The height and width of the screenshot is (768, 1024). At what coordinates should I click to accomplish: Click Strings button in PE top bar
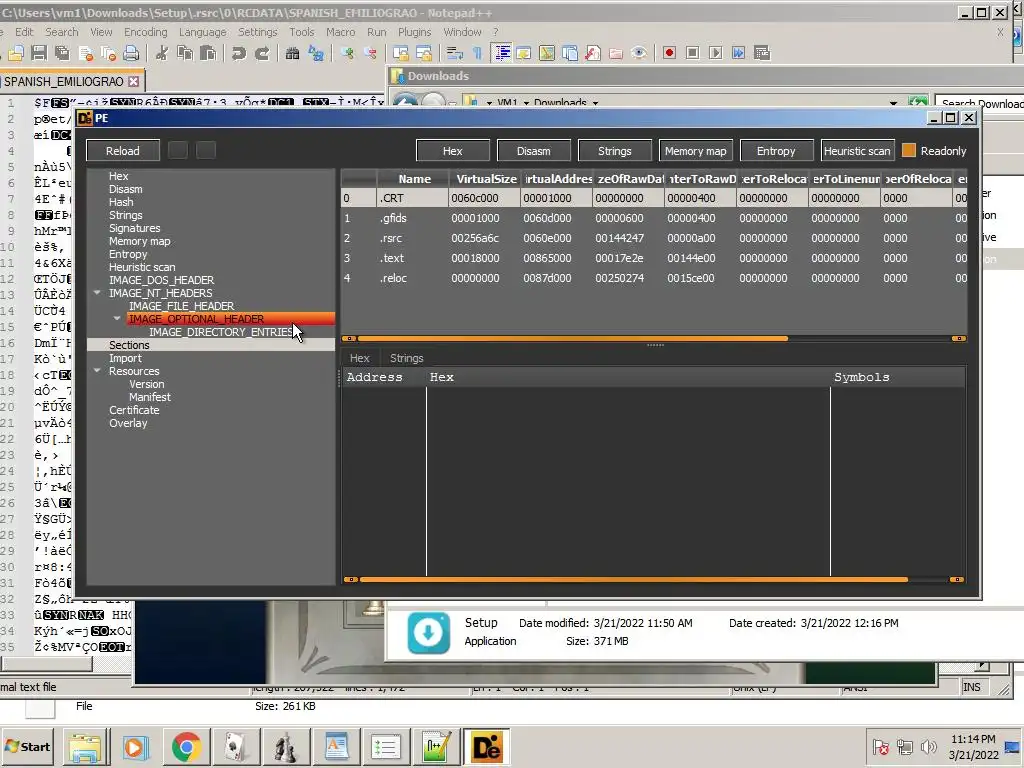[615, 151]
